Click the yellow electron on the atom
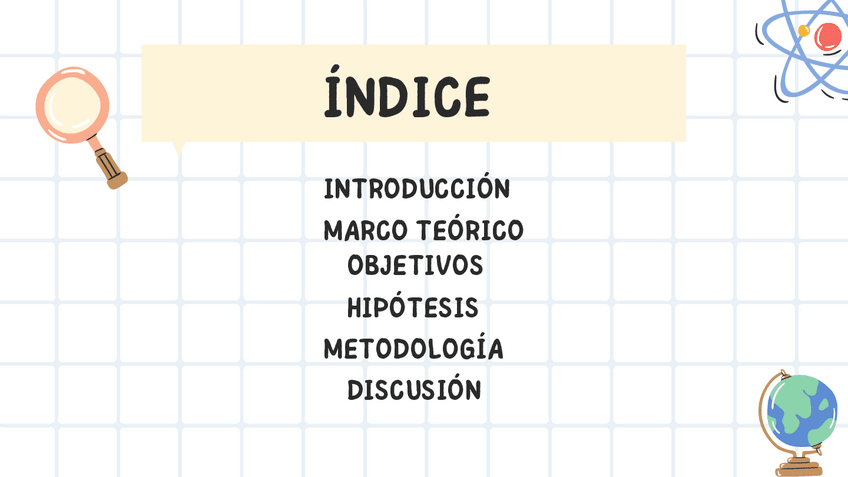 [x=803, y=31]
